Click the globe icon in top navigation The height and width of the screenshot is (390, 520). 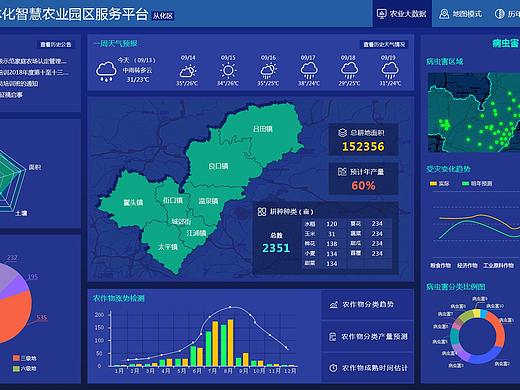[x=499, y=14]
